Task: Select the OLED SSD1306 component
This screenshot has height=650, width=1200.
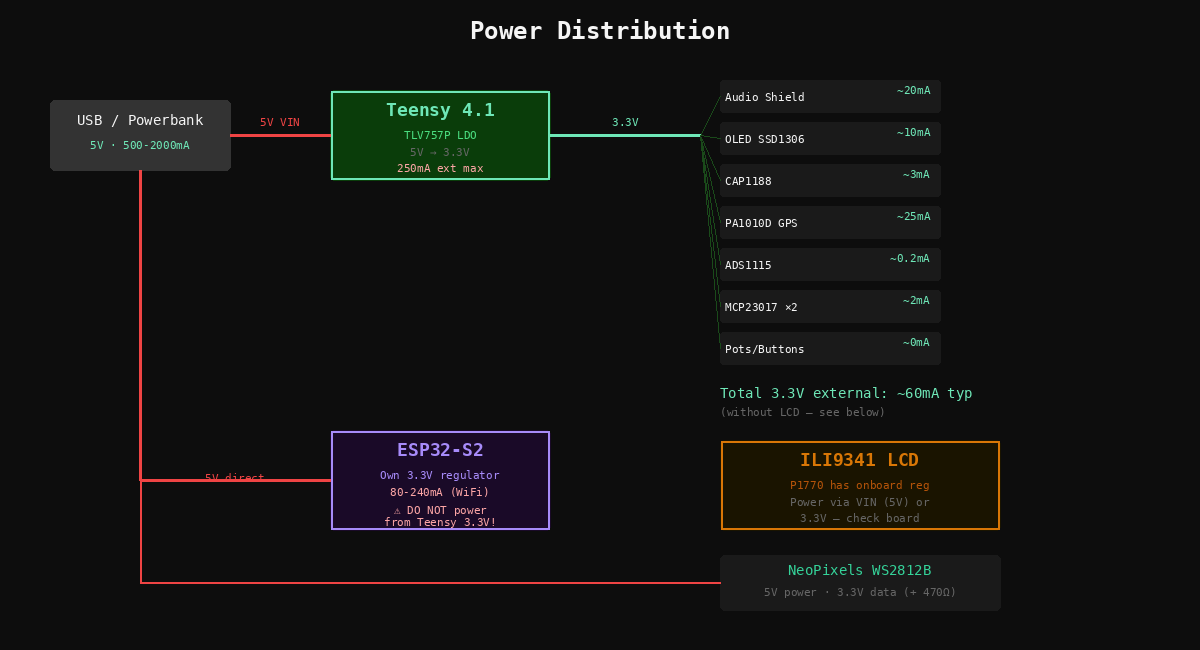Action: pos(830,139)
